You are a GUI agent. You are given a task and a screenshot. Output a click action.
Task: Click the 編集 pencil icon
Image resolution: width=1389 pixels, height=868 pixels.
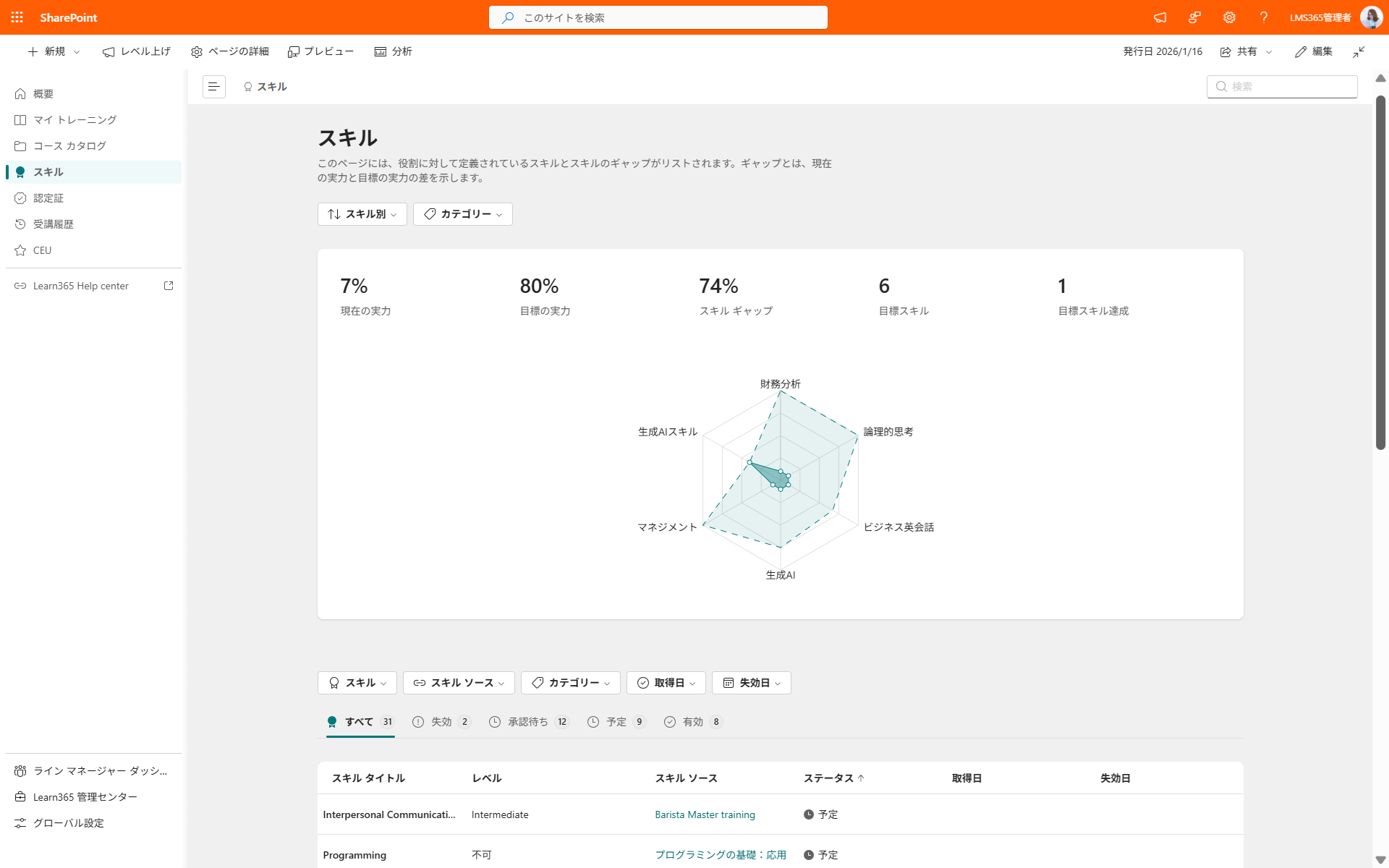pos(1301,52)
